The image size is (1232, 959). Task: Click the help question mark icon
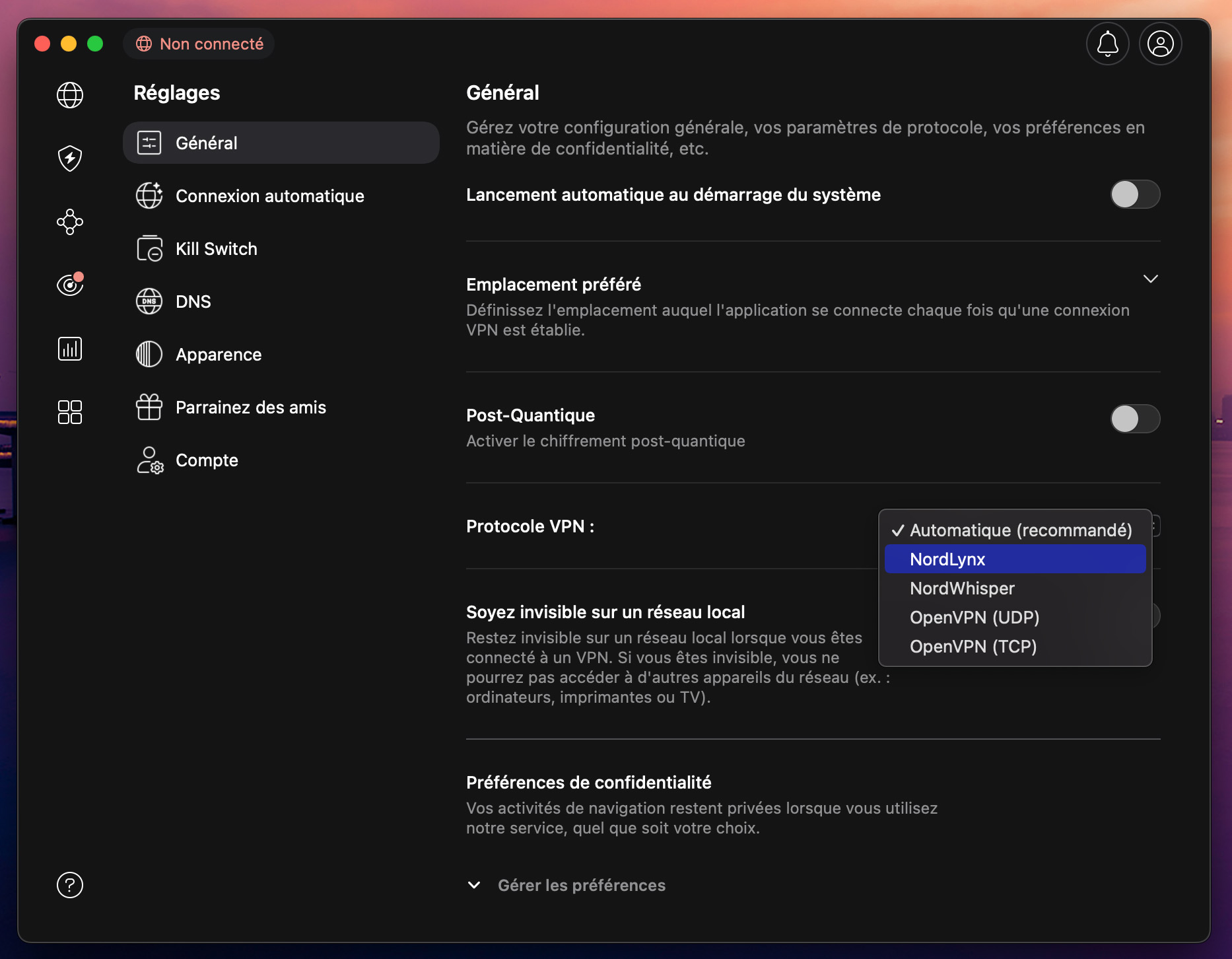click(x=69, y=885)
